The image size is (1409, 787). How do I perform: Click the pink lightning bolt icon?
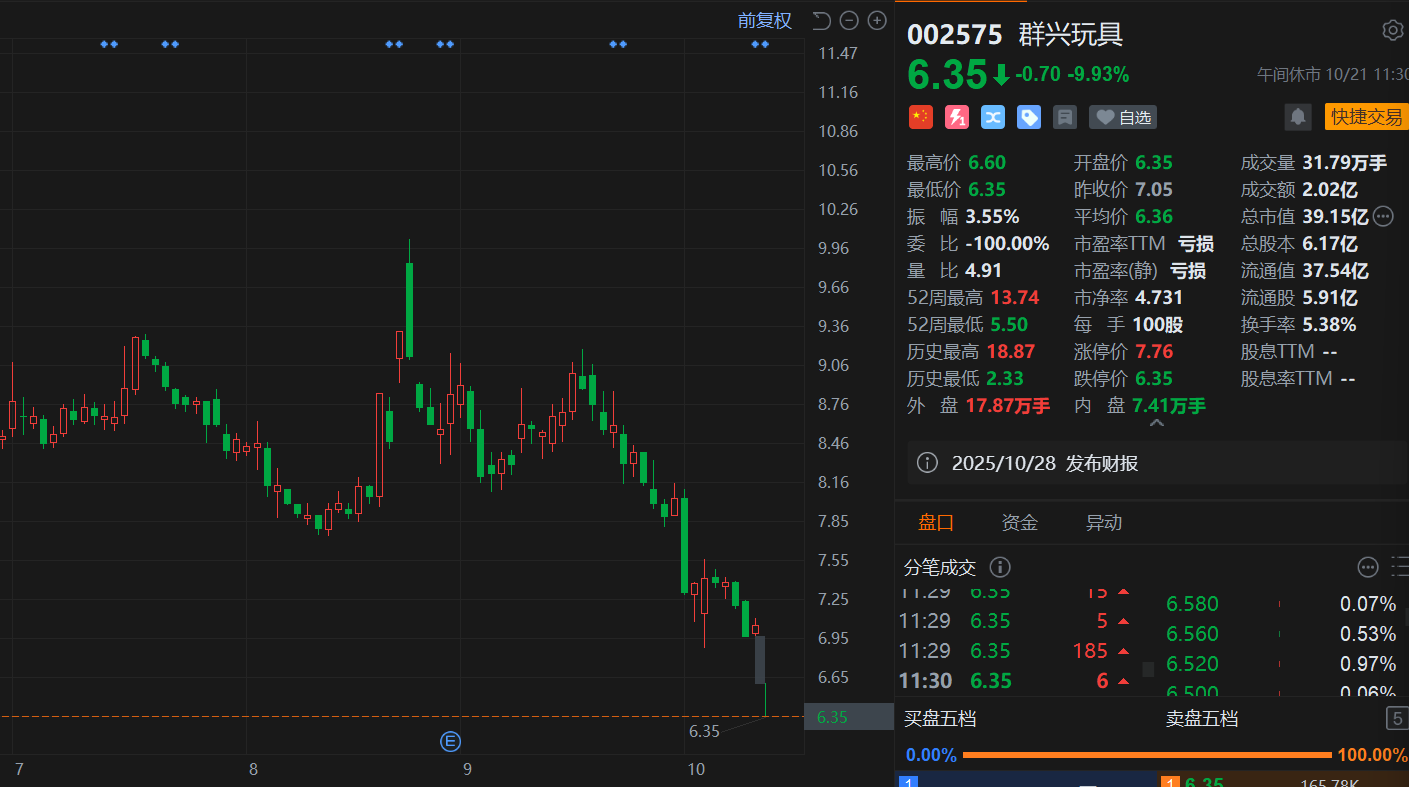tap(957, 117)
